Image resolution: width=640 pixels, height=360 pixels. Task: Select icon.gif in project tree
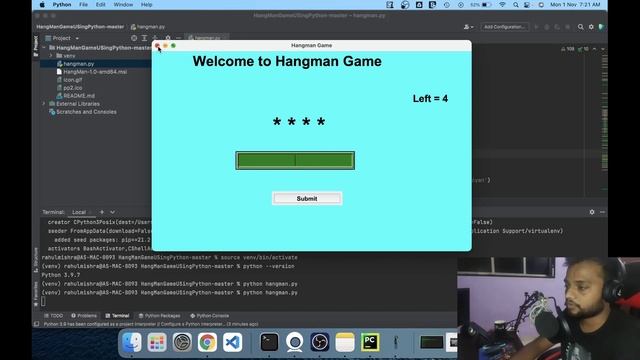point(73,80)
